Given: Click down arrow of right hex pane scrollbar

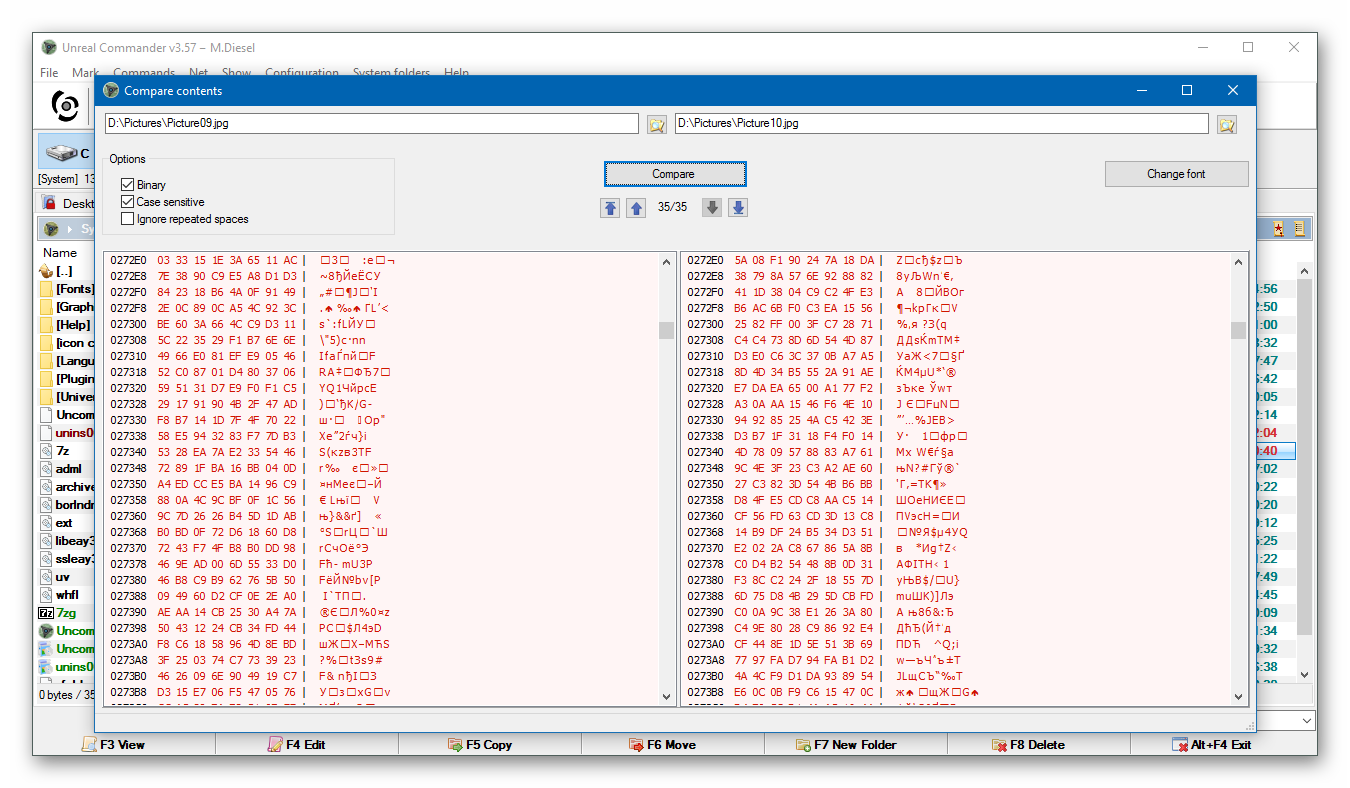Looking at the screenshot, I should (x=1239, y=696).
